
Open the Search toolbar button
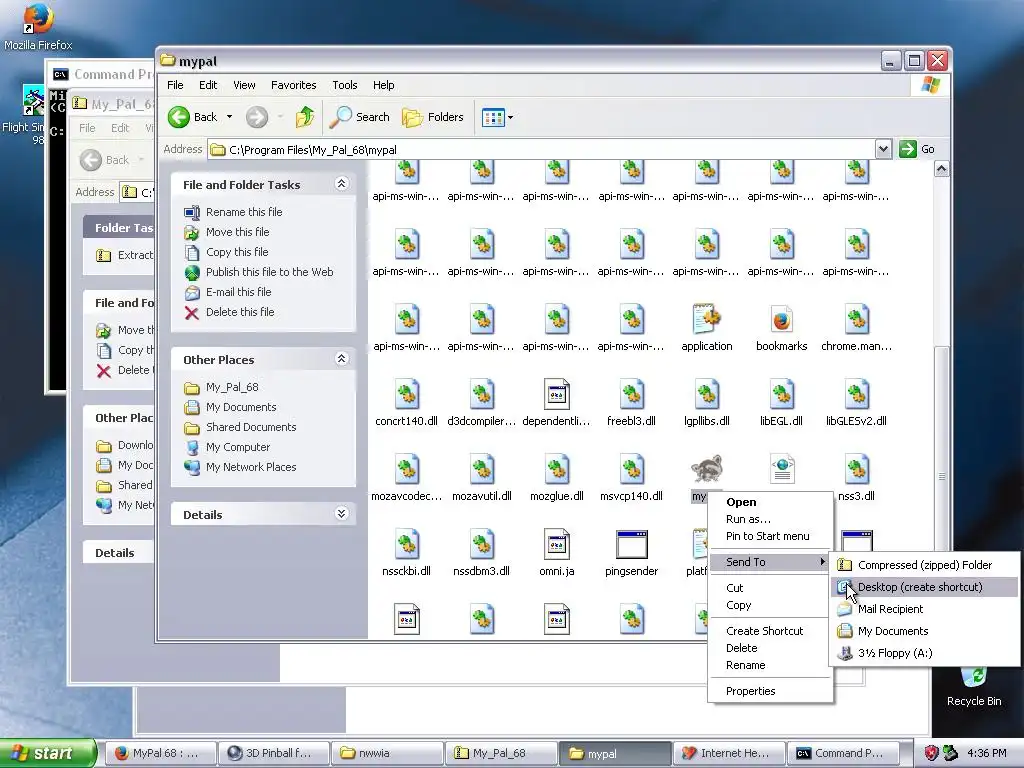pos(359,117)
